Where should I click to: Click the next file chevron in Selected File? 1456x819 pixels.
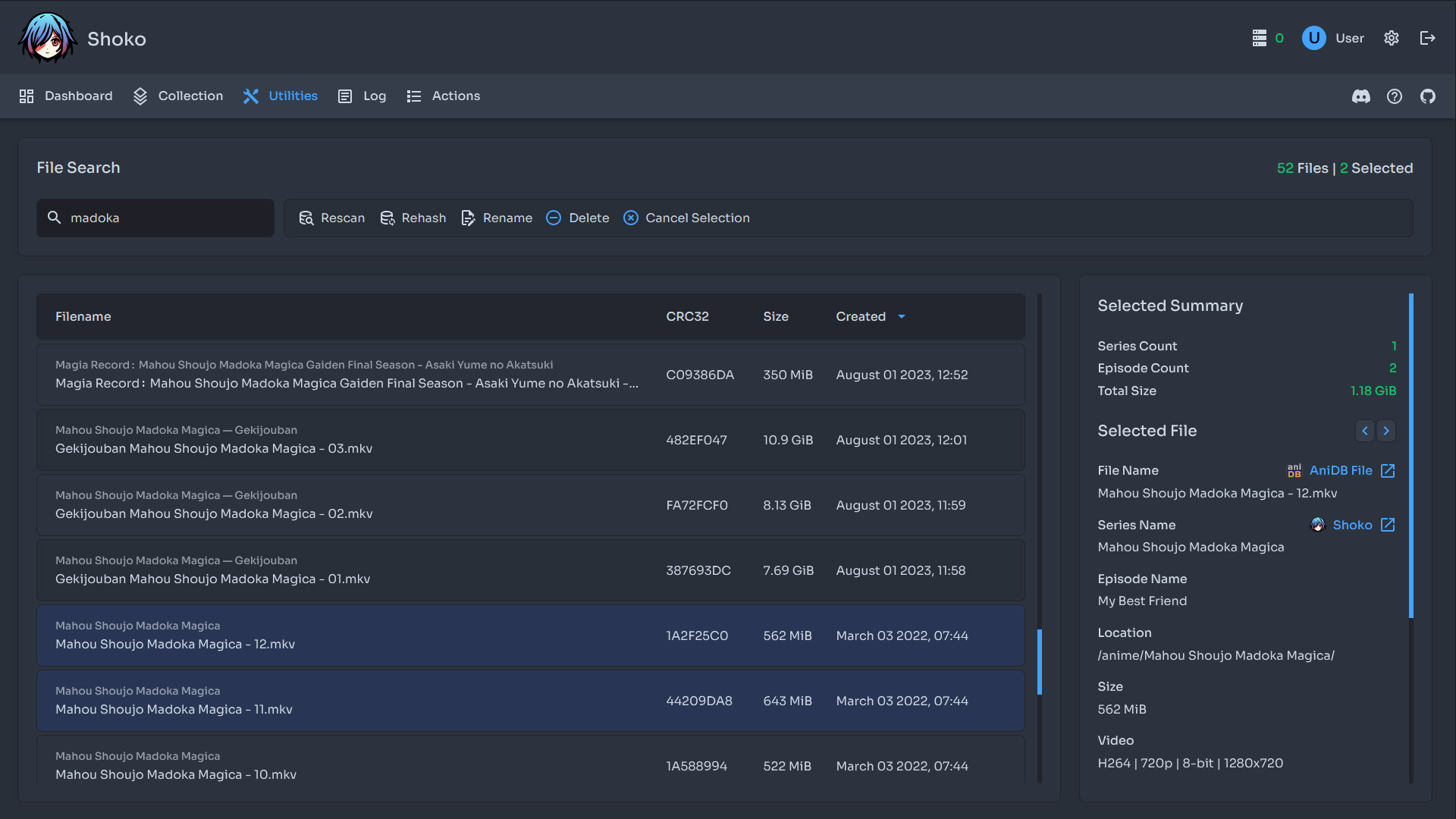[1386, 431]
